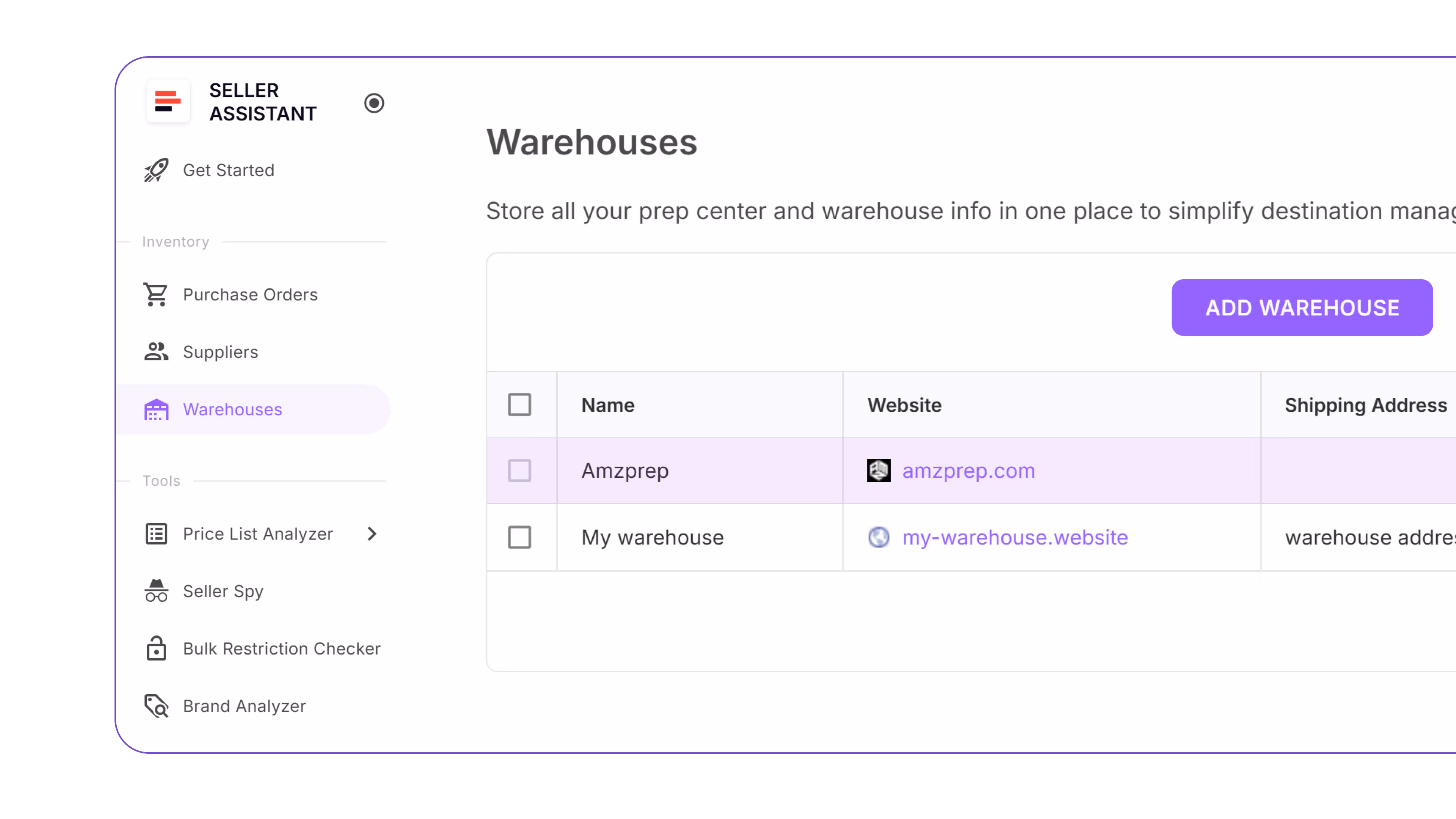Open the amzprep.com link
The image size is (1456, 819).
[x=968, y=470]
